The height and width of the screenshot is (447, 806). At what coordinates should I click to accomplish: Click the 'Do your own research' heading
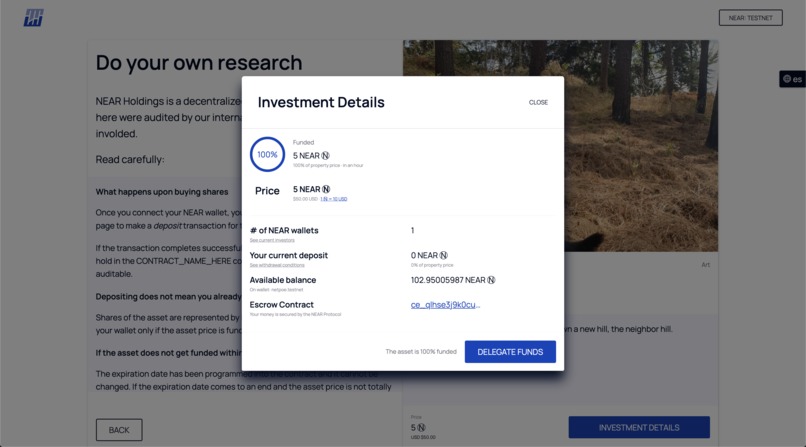click(x=199, y=63)
